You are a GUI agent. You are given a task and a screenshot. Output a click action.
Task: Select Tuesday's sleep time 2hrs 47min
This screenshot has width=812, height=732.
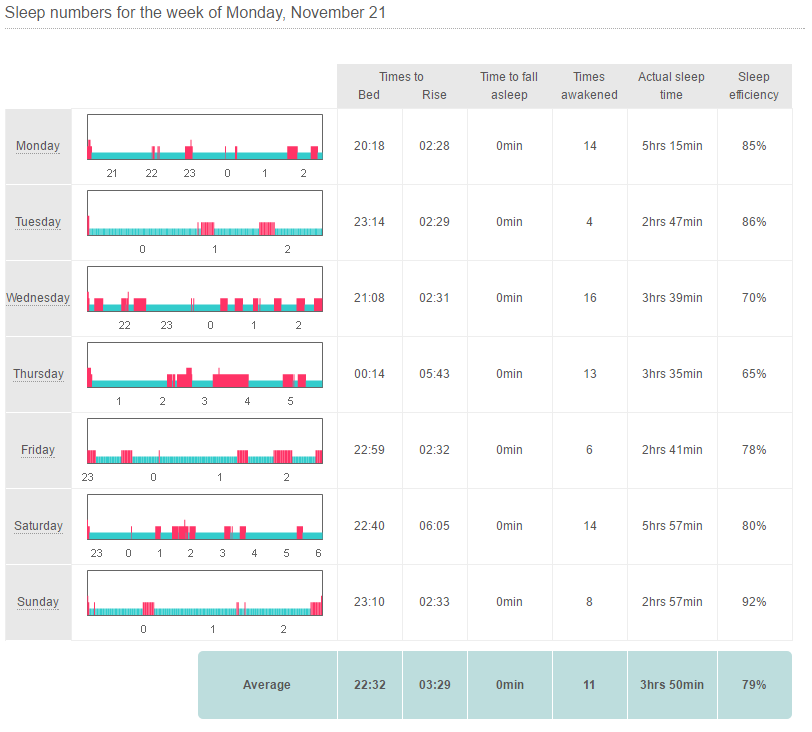(672, 222)
